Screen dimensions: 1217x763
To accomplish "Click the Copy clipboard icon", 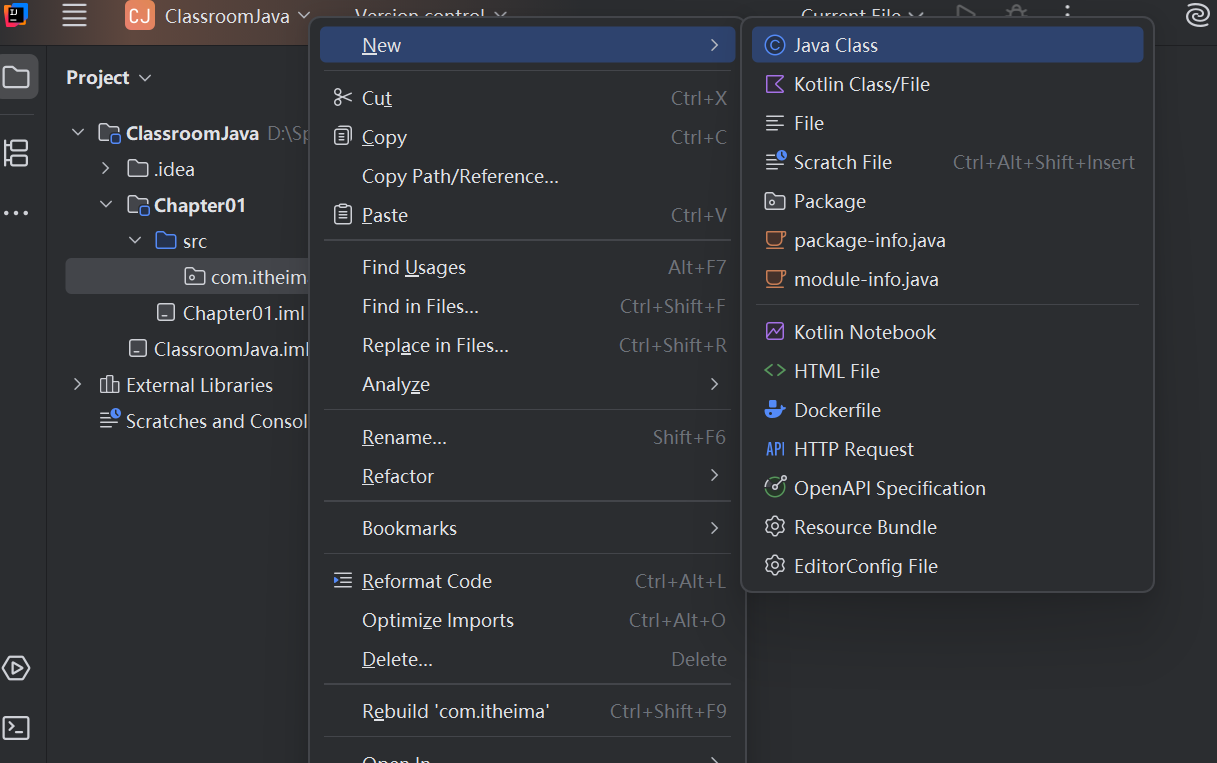I will [x=343, y=136].
